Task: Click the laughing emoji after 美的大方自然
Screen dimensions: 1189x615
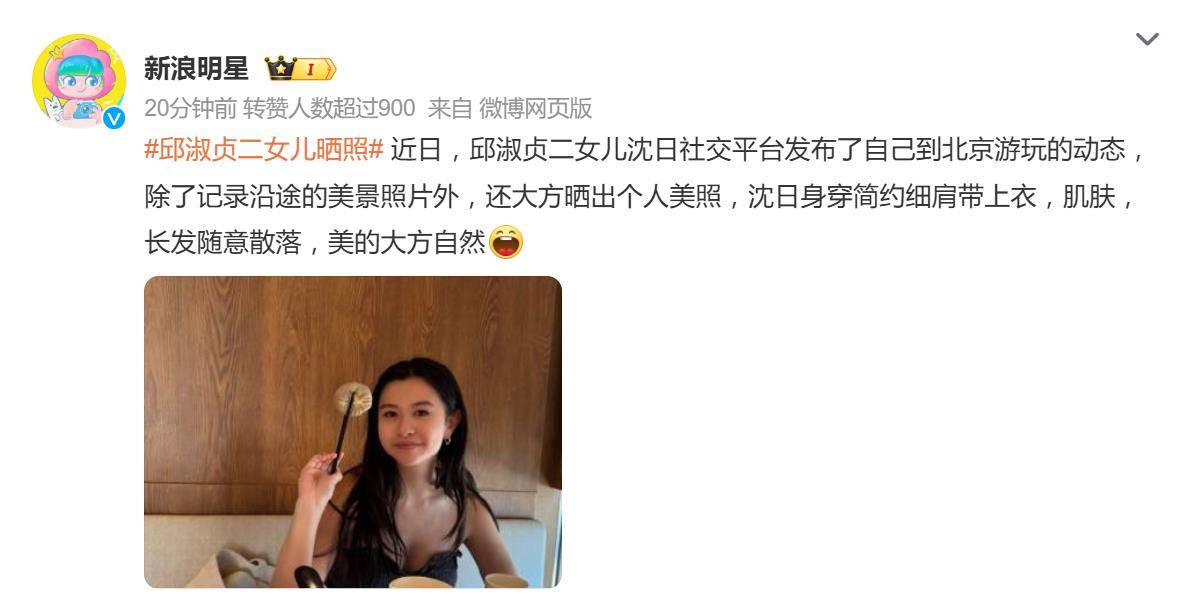Action: [506, 242]
